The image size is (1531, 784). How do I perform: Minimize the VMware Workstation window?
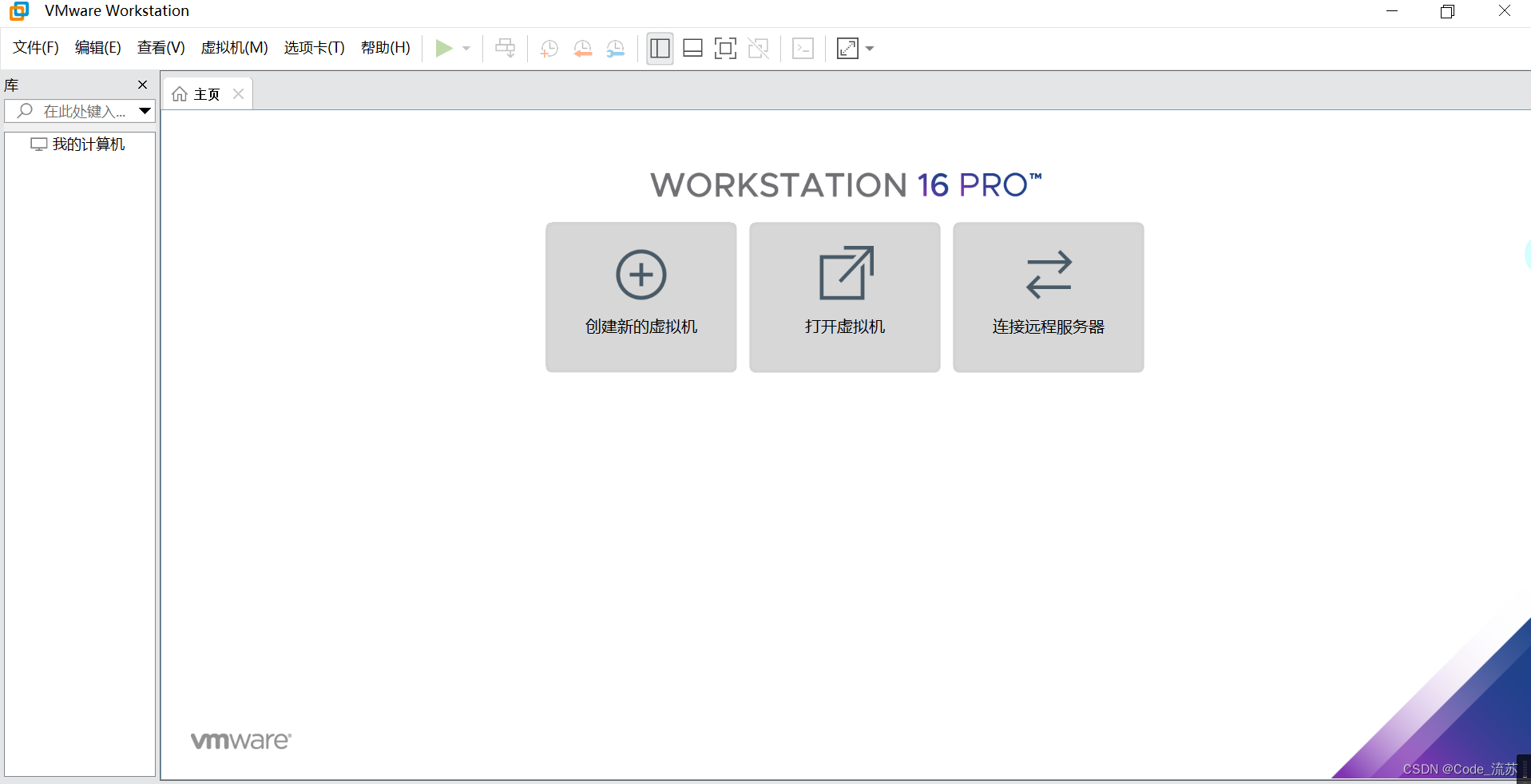tap(1392, 11)
